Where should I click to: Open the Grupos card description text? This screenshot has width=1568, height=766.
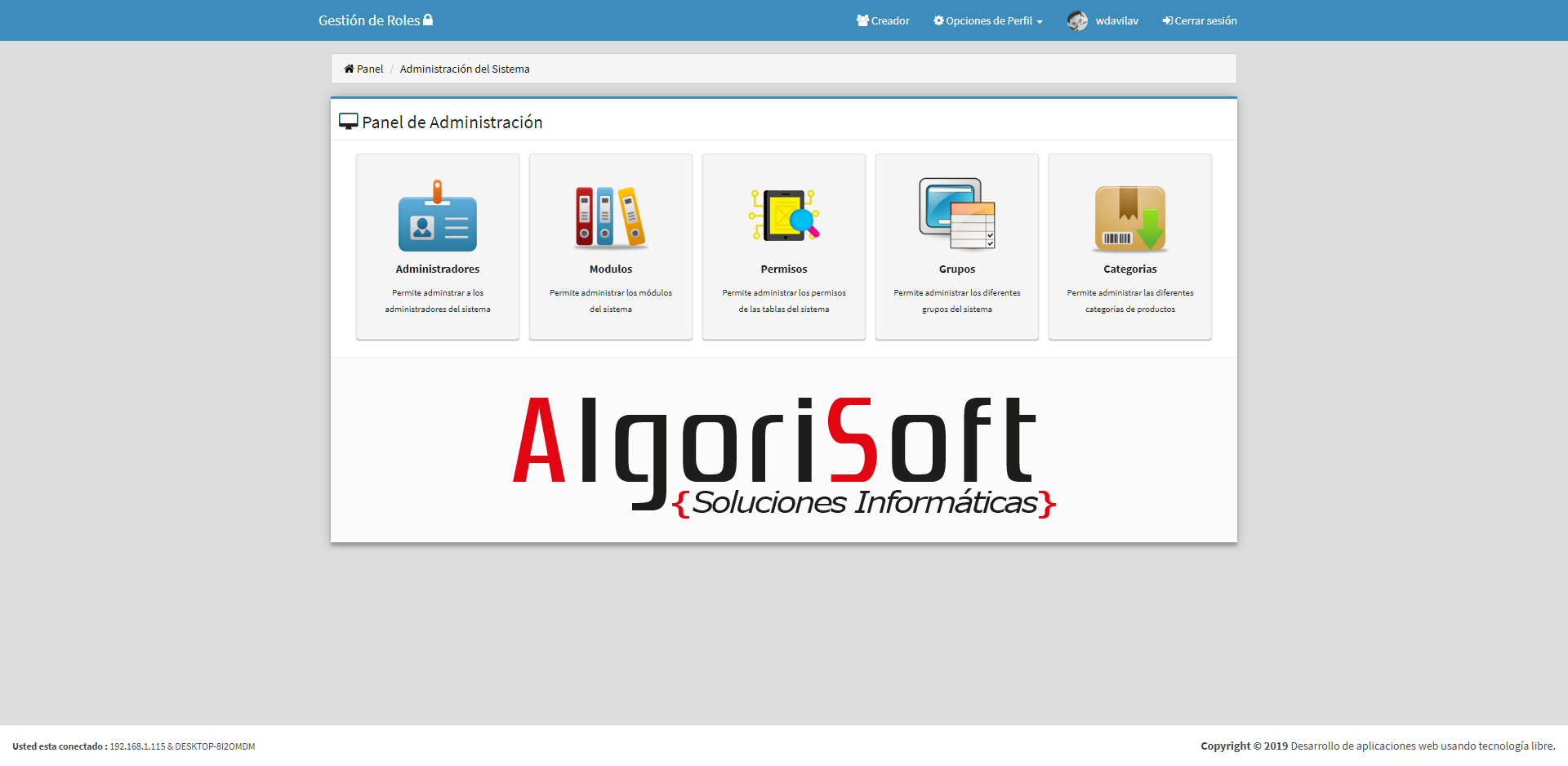956,301
